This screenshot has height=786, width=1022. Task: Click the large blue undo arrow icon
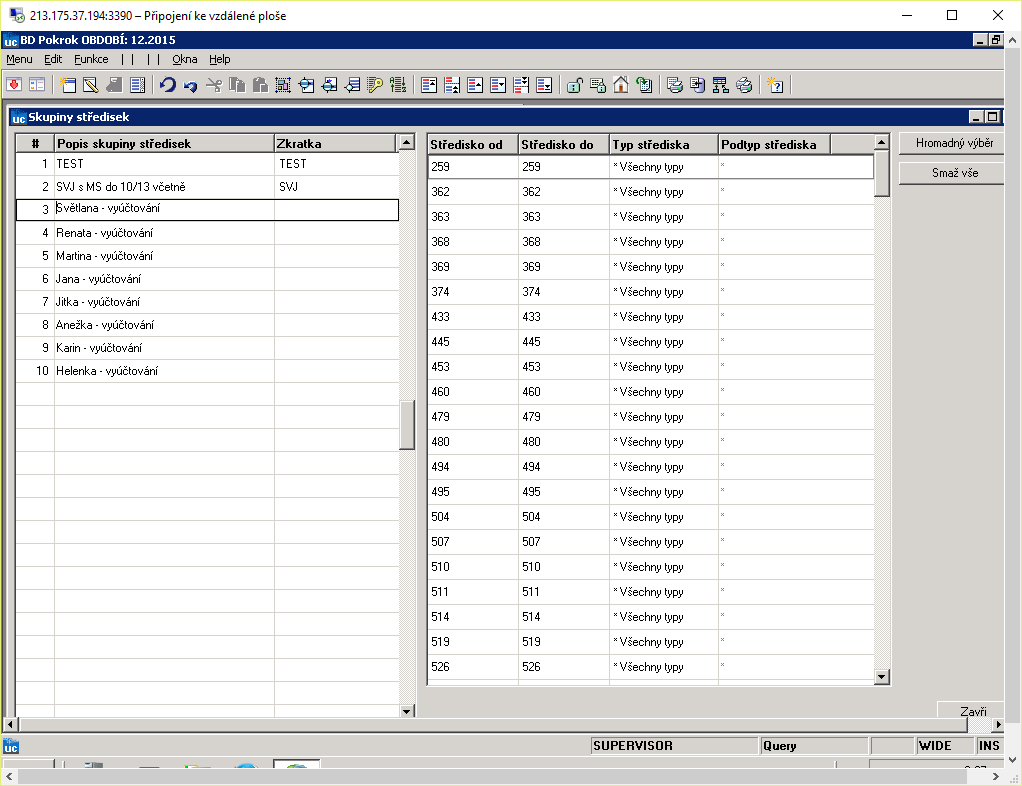coord(168,85)
